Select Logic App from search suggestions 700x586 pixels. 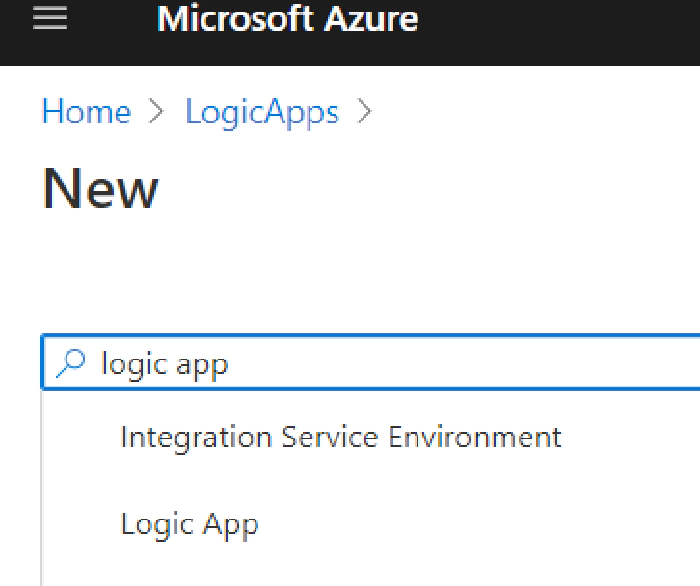tap(371, 524)
